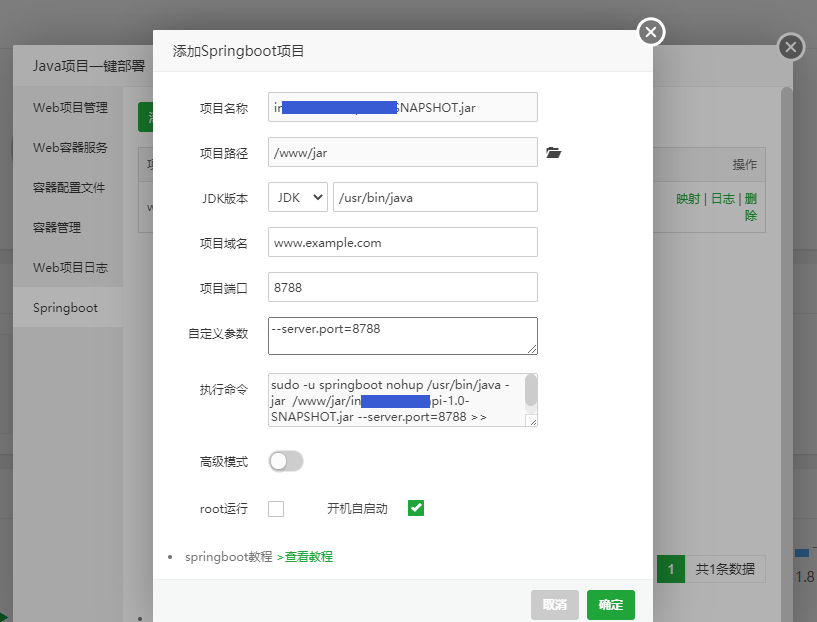Click the 映射 link in background table
The image size is (817, 622).
point(688,198)
